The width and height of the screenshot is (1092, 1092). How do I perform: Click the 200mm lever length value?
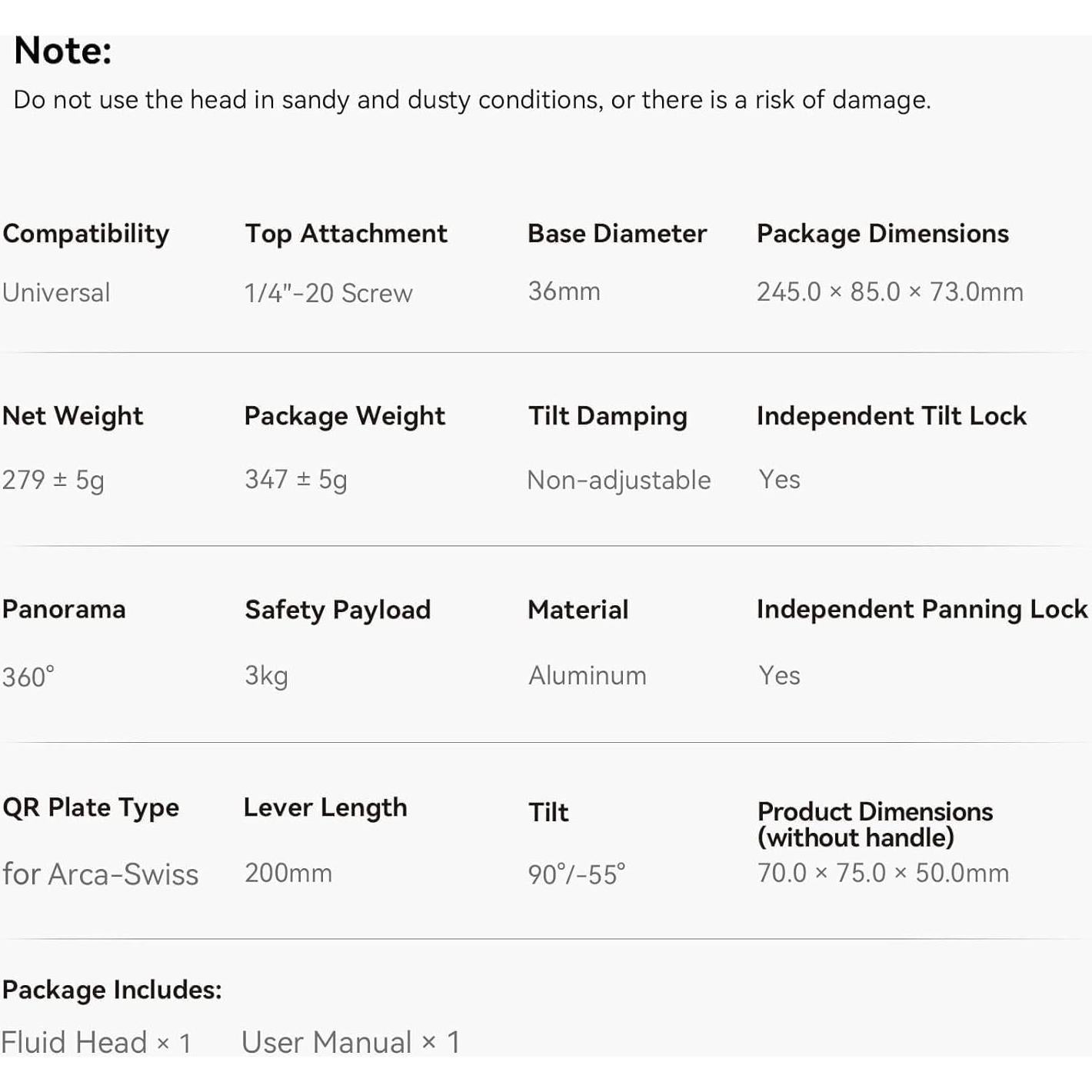(288, 873)
